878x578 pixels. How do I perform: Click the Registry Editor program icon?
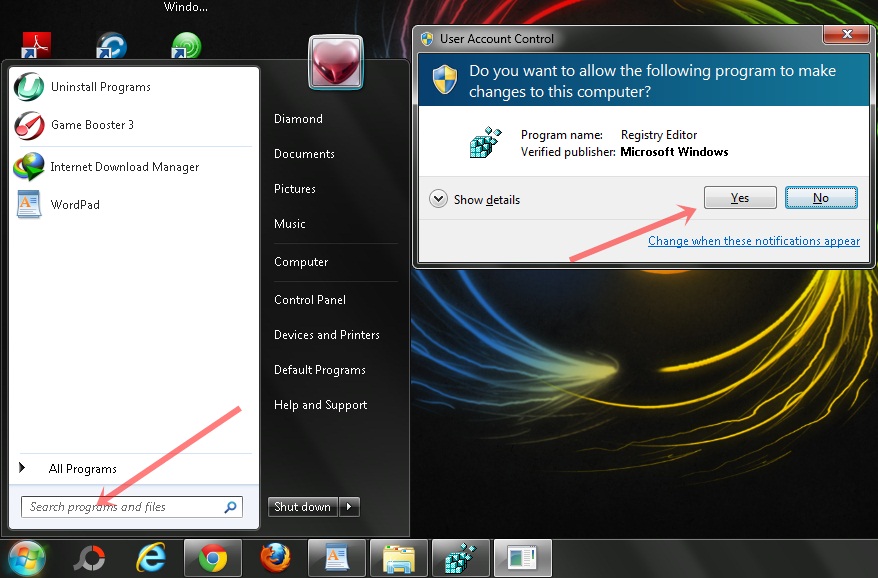point(485,142)
